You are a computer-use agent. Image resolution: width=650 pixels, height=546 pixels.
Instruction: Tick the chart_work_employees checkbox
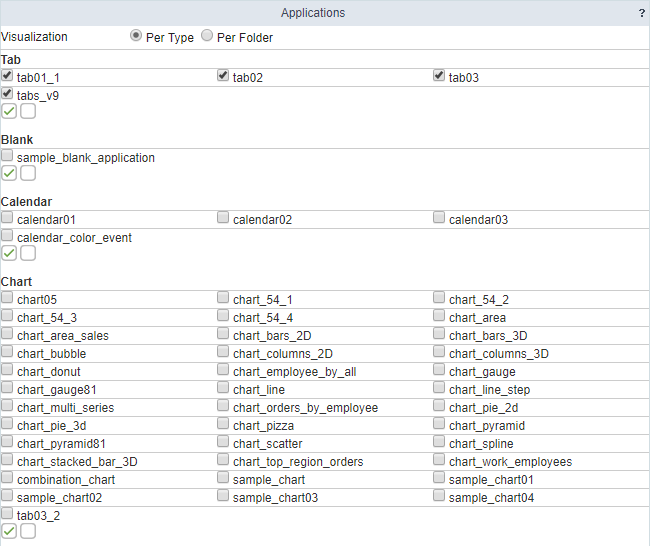[439, 461]
